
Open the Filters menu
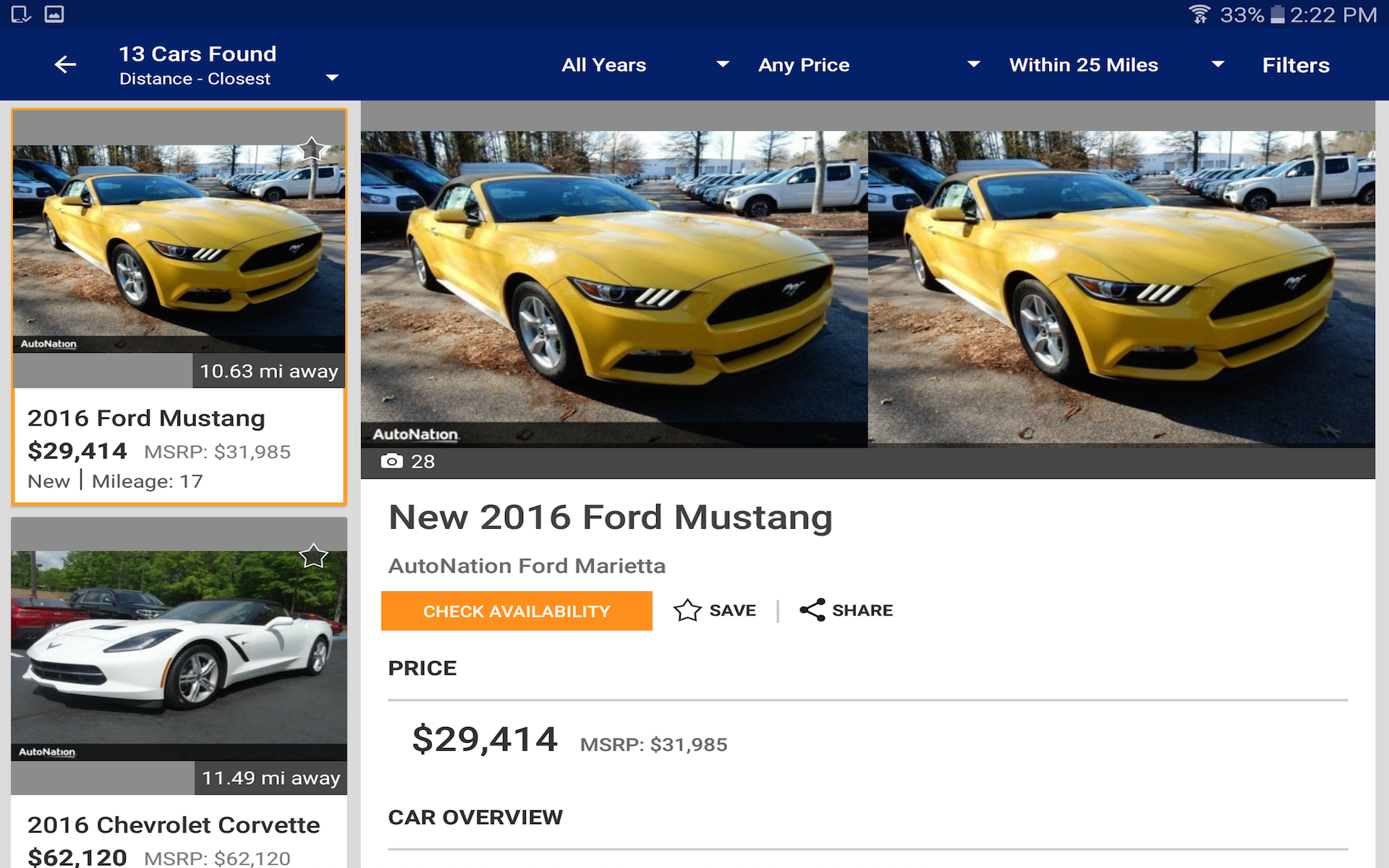pos(1296,65)
